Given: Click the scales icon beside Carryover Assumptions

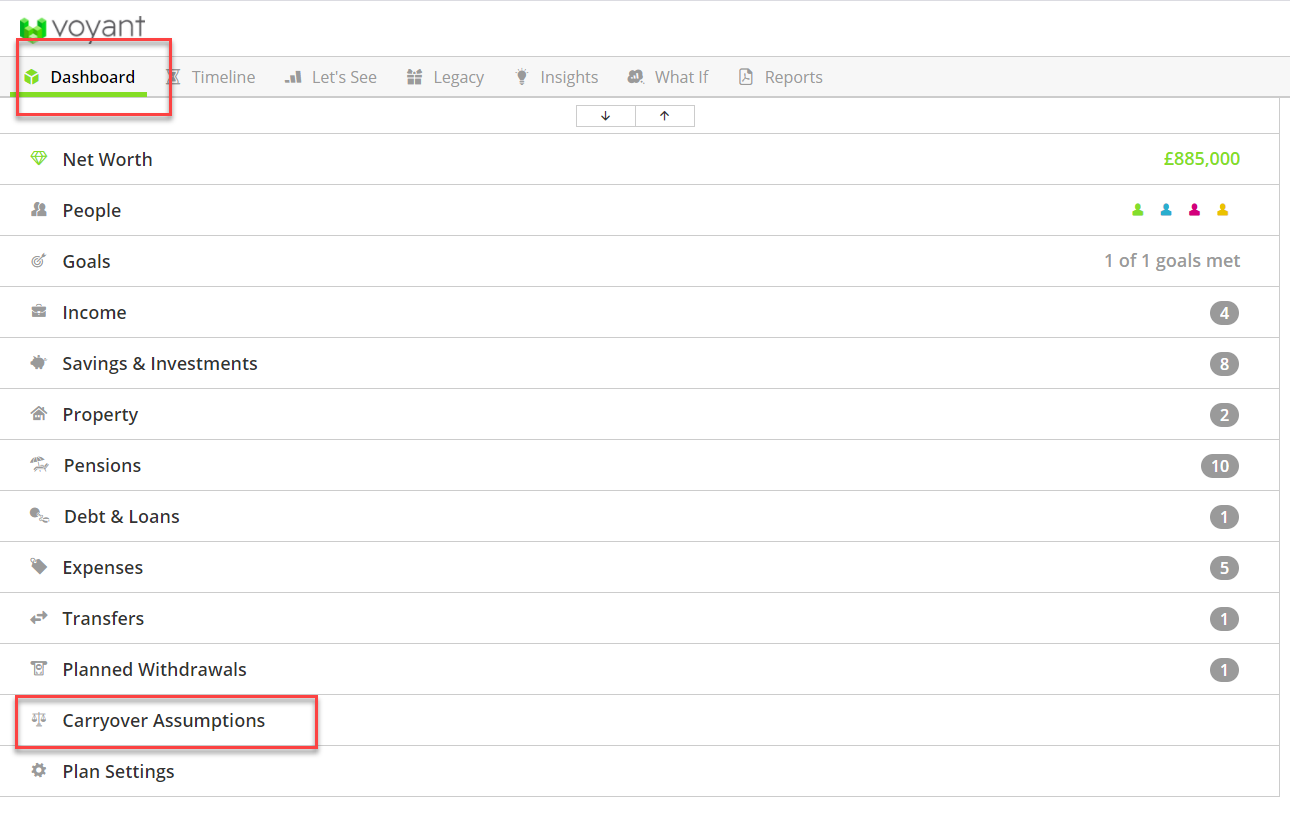Looking at the screenshot, I should click(x=39, y=719).
